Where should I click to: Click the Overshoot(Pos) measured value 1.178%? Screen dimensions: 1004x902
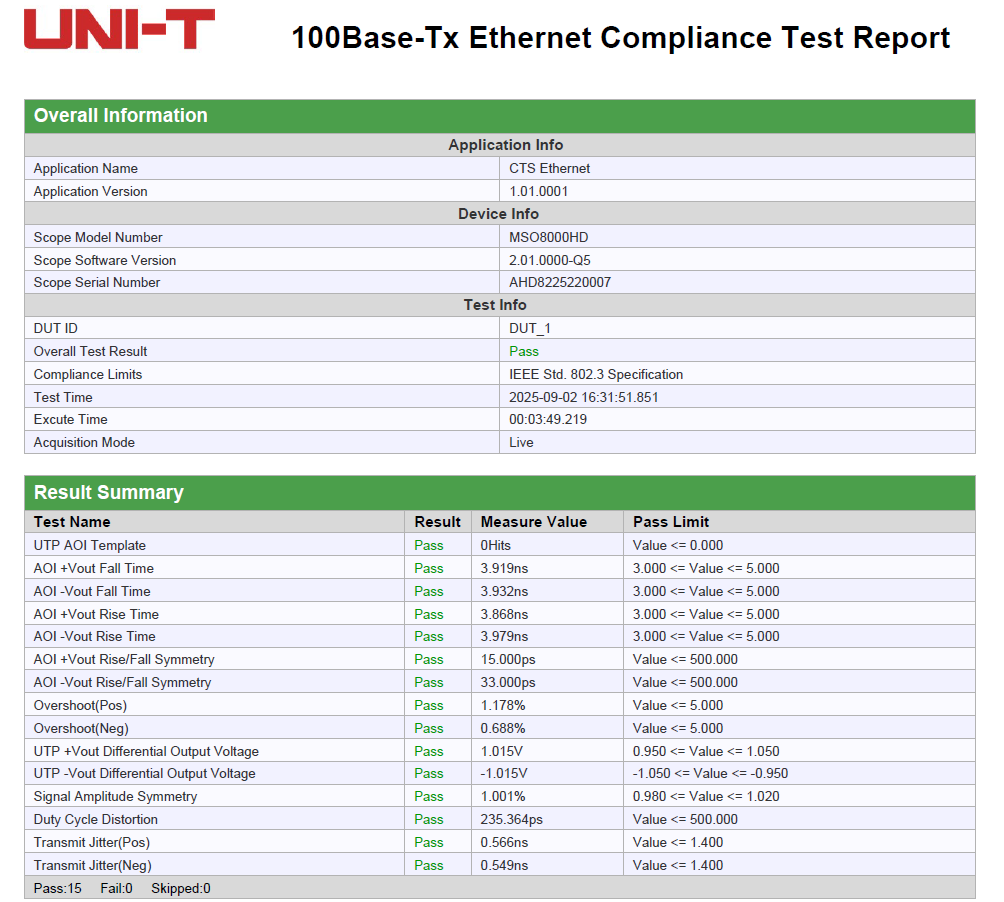[x=502, y=705]
